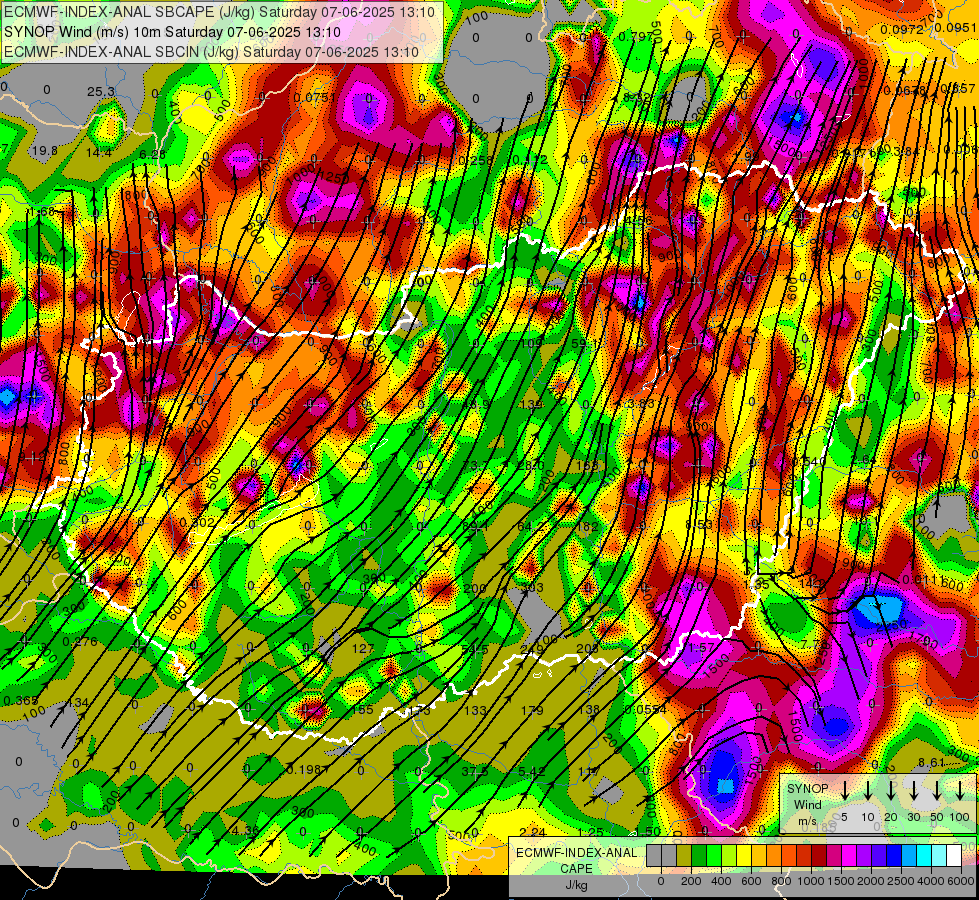Click the 20 m/s wind arrow in legend
This screenshot has width=979, height=900.
[891, 790]
